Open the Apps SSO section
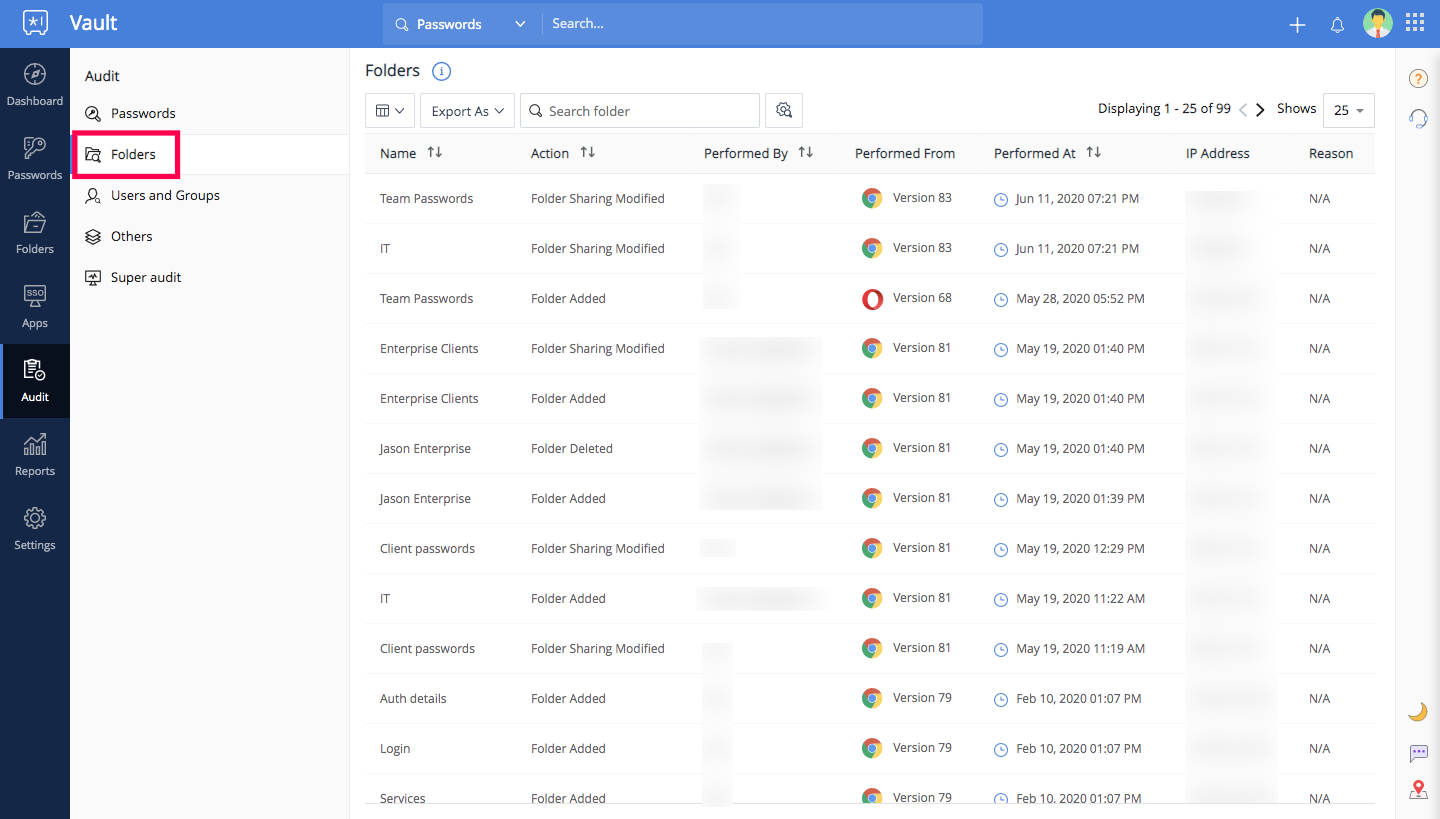Screen dimensions: 1440x819 pyautogui.click(x=35, y=307)
